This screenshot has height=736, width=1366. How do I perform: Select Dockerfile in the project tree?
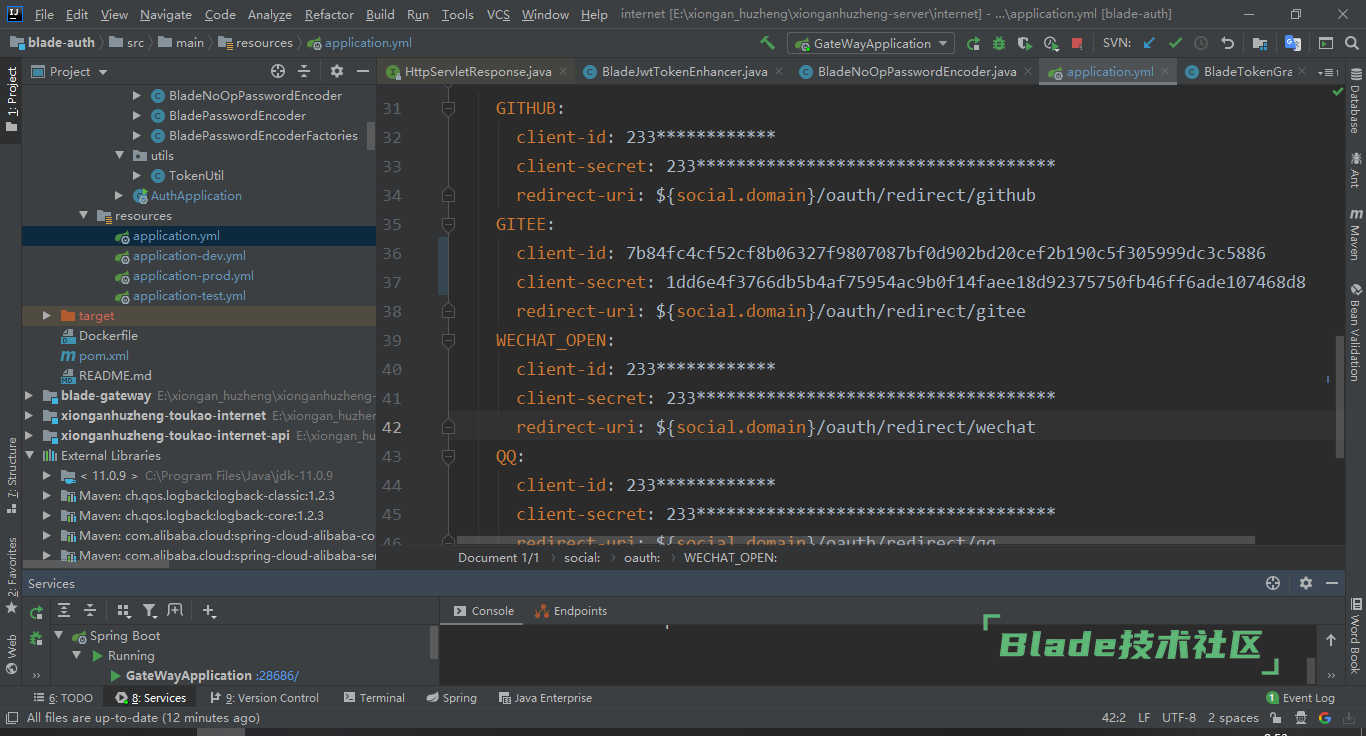[108, 336]
